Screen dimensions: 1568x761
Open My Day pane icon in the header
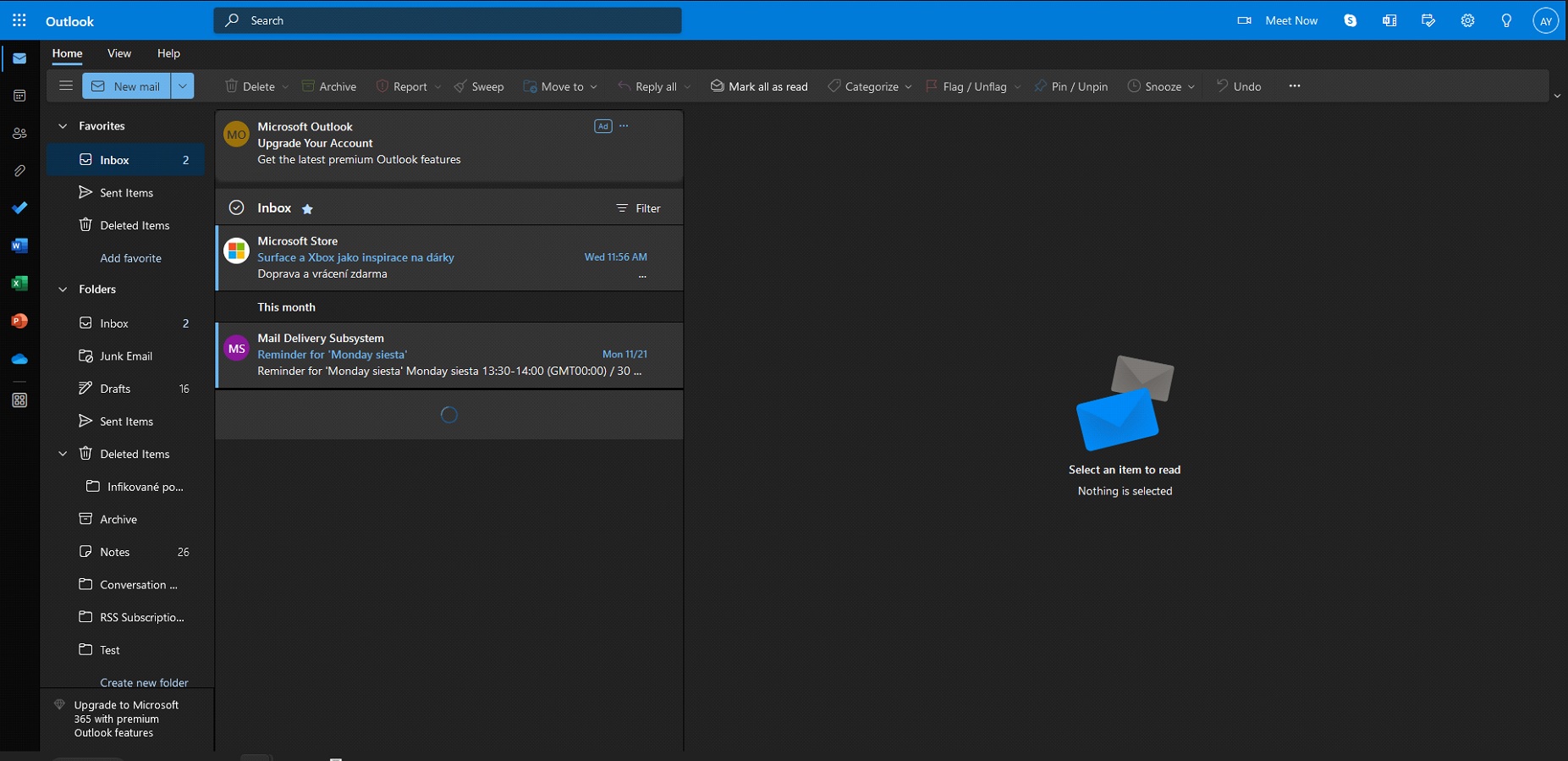(1428, 20)
